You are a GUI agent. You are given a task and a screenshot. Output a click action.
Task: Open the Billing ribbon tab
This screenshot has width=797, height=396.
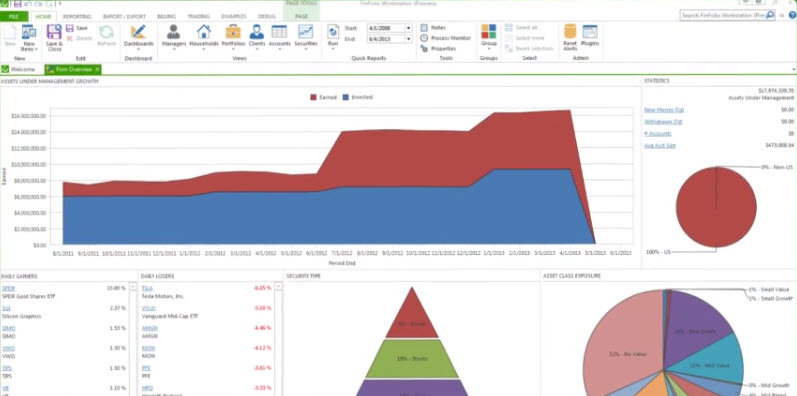[x=166, y=16]
